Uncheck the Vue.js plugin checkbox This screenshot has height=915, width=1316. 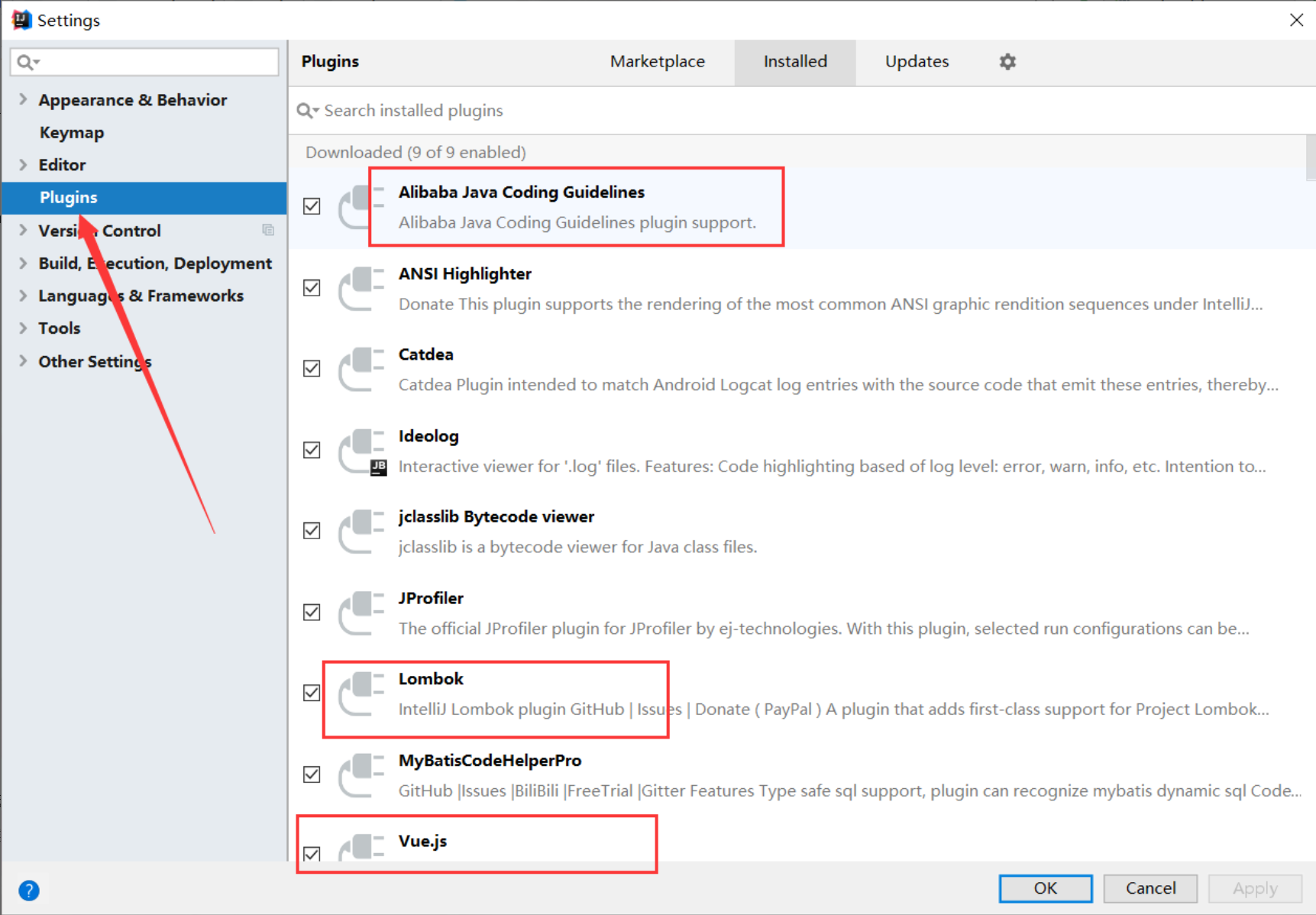pos(312,854)
